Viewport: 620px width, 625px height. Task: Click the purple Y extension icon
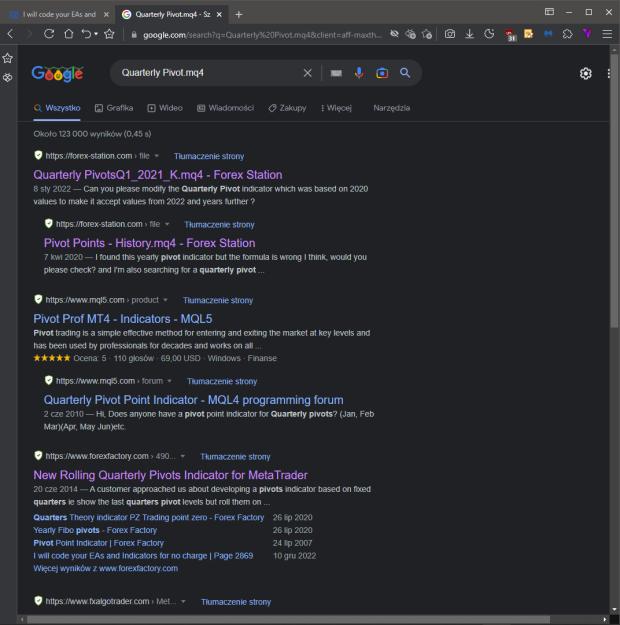pyautogui.click(x=587, y=34)
